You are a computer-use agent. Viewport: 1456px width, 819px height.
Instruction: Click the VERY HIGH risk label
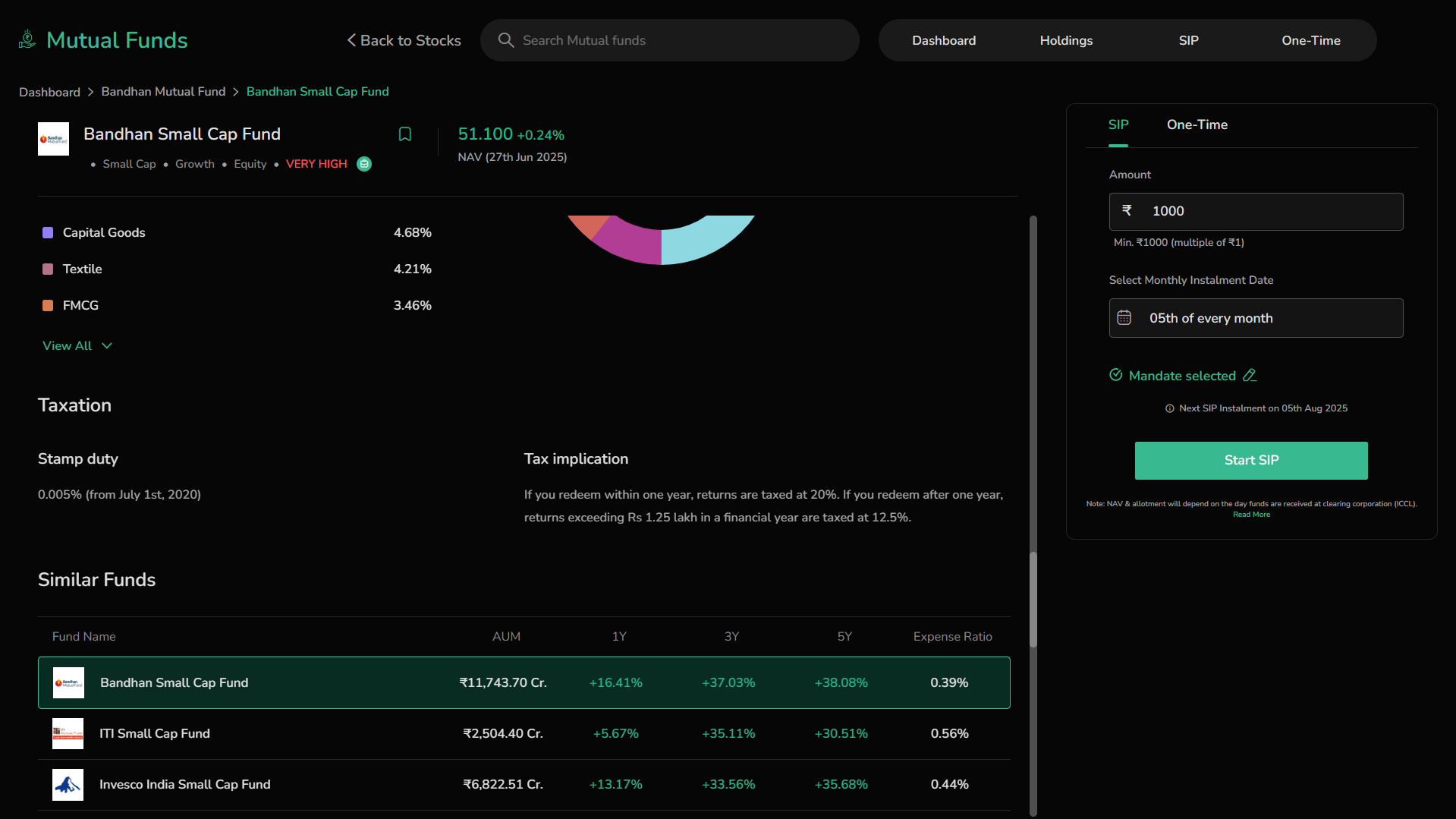pos(316,164)
